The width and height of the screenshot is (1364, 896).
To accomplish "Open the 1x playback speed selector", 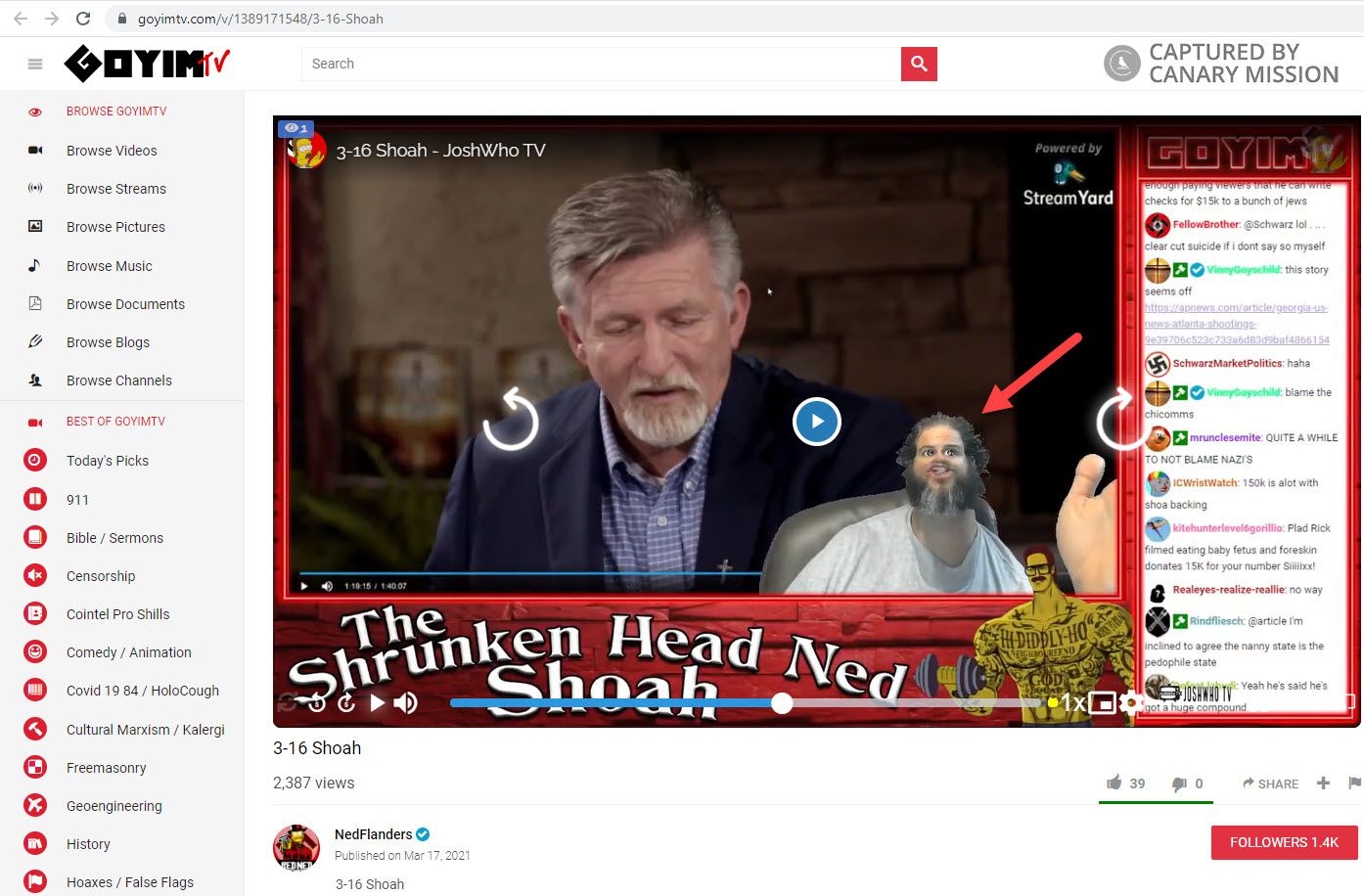I will pyautogui.click(x=1073, y=702).
